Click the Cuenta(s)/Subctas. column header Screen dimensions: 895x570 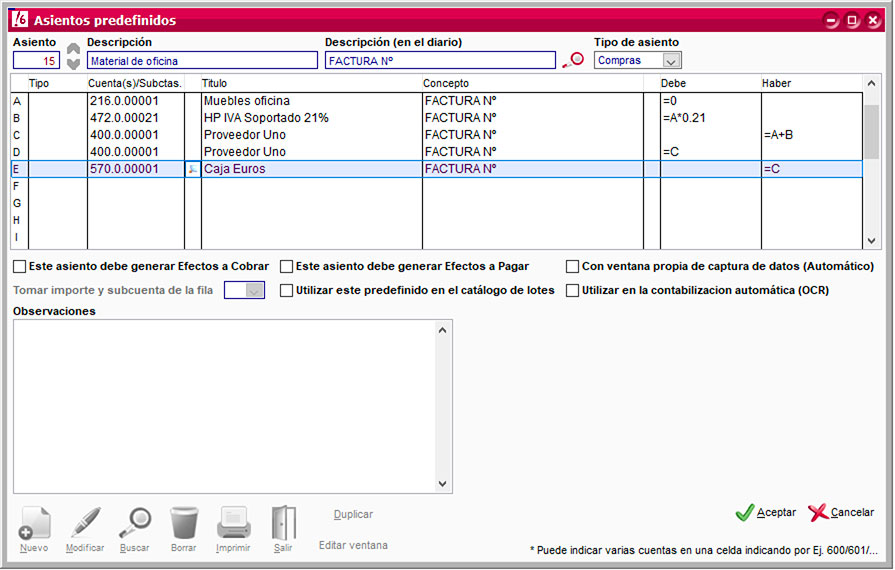coord(135,83)
